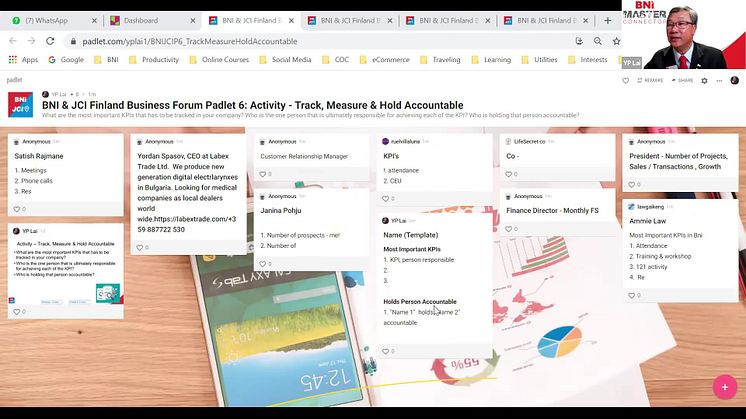The height and width of the screenshot is (419, 746).
Task: Click the Finance Director - Monthly FS text
Action: tap(552, 210)
